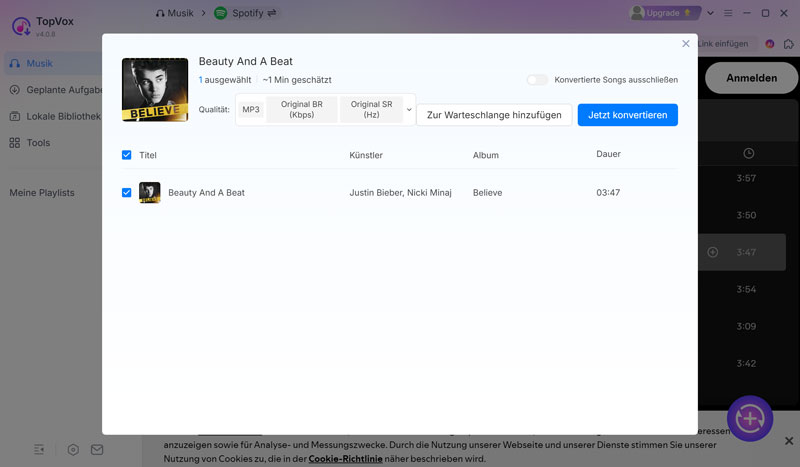Click the Believe album cover thumbnail

click(155, 90)
